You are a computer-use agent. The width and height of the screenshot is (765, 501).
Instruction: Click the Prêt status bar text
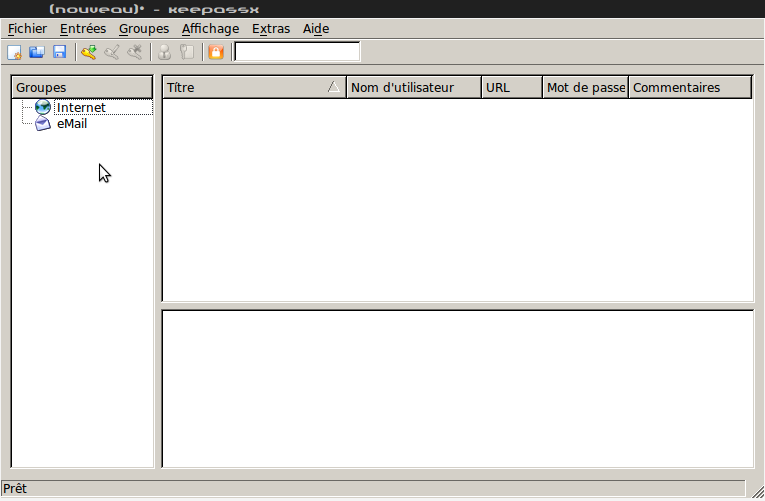coord(15,488)
